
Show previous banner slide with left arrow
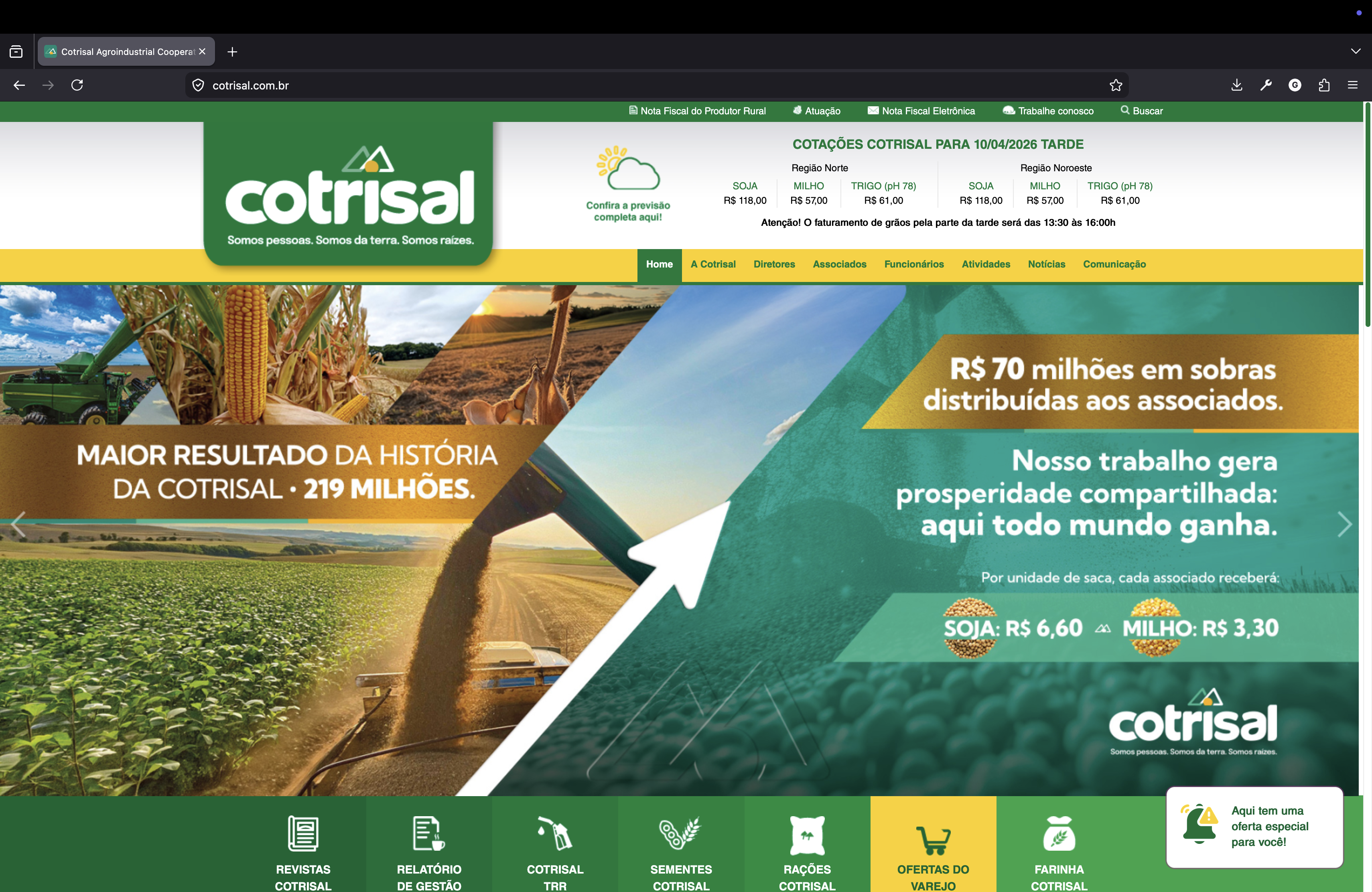pyautogui.click(x=18, y=524)
